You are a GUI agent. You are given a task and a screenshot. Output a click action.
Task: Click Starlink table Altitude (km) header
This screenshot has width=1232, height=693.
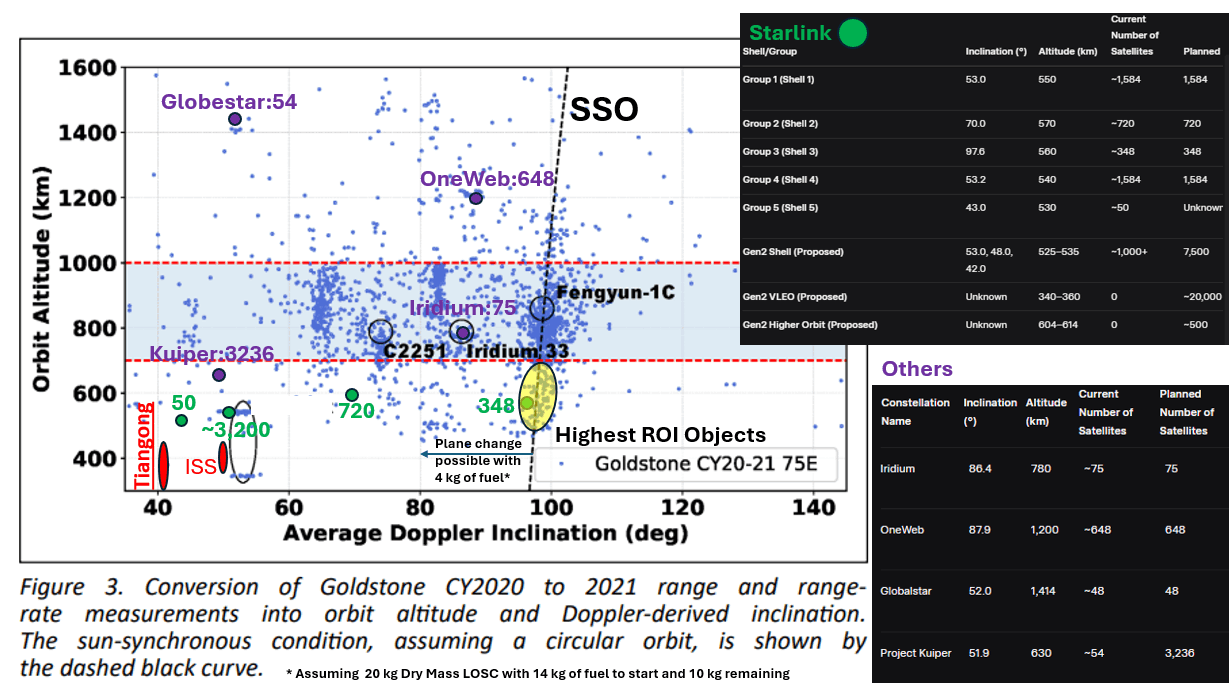(1068, 51)
